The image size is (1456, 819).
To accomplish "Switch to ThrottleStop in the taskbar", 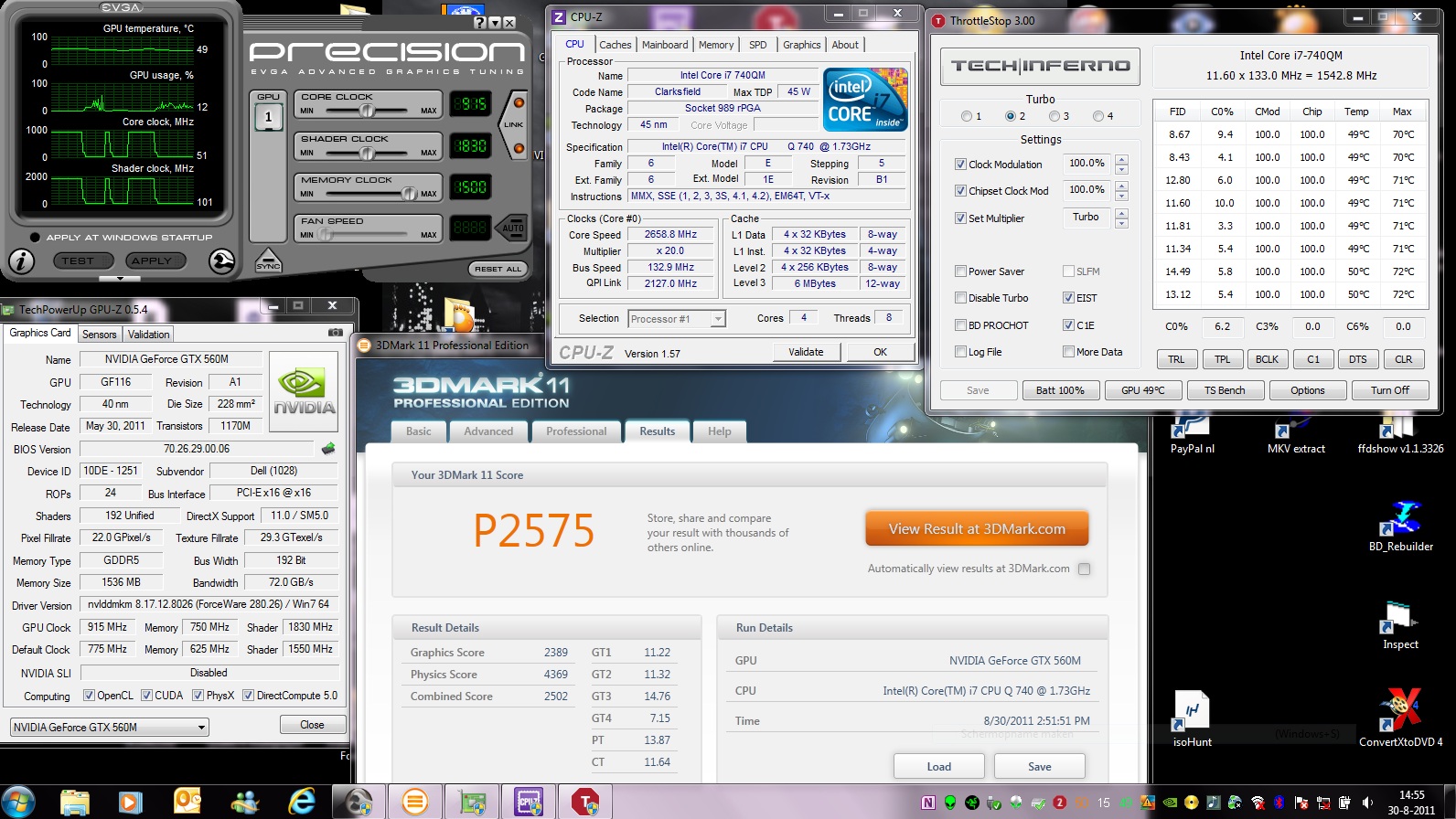I will [x=585, y=803].
